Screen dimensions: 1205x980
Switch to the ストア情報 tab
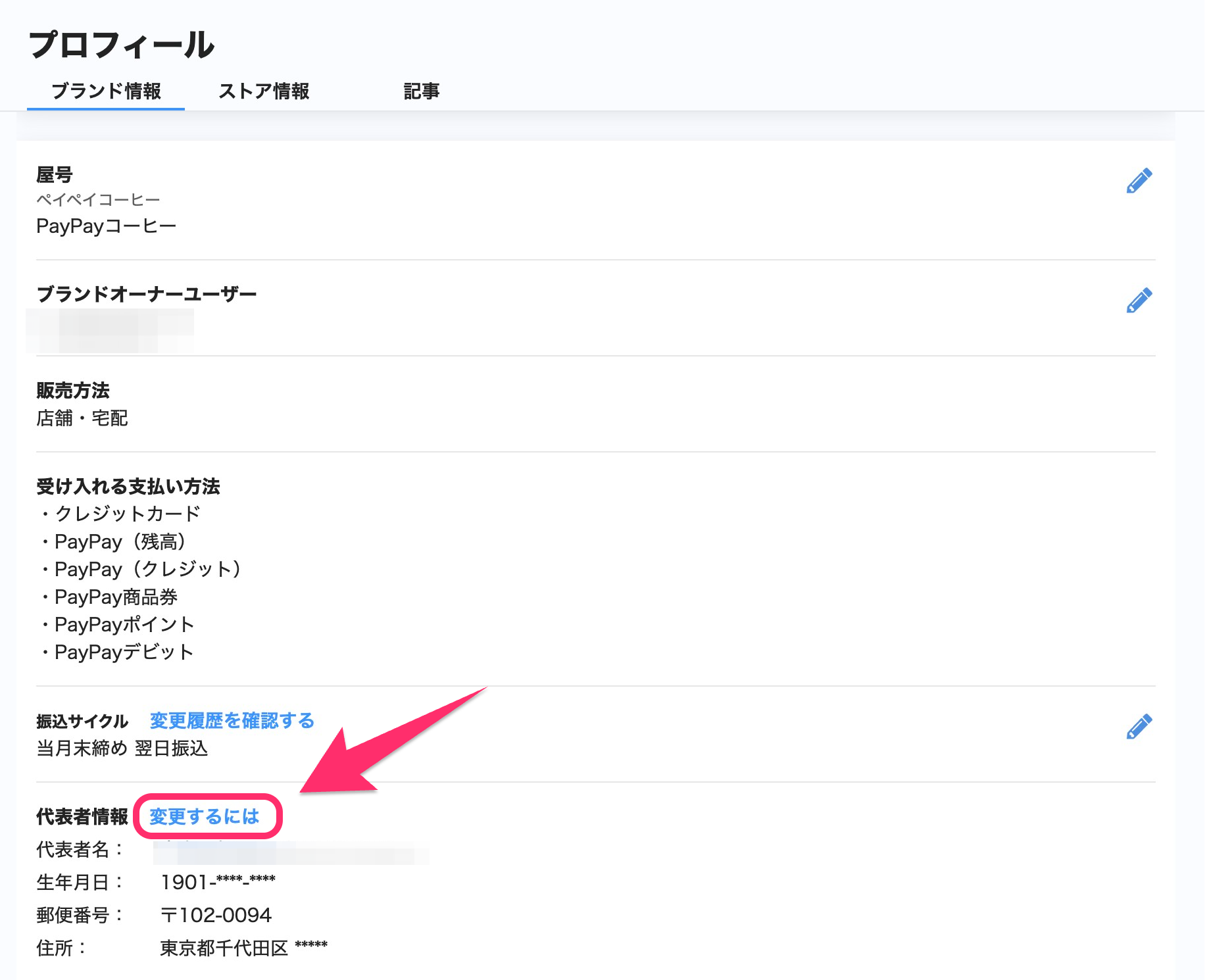(264, 91)
